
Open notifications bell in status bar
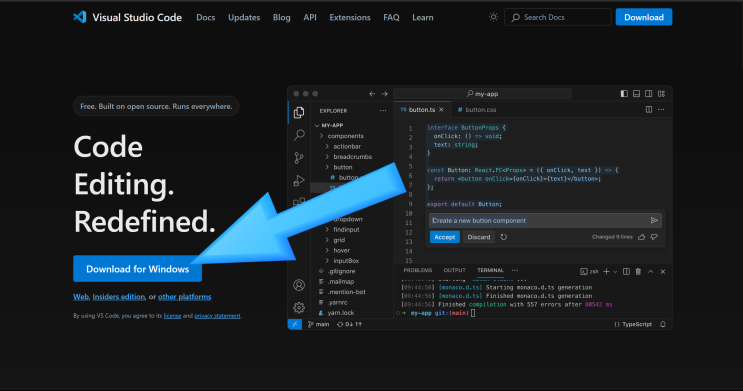[x=663, y=324]
